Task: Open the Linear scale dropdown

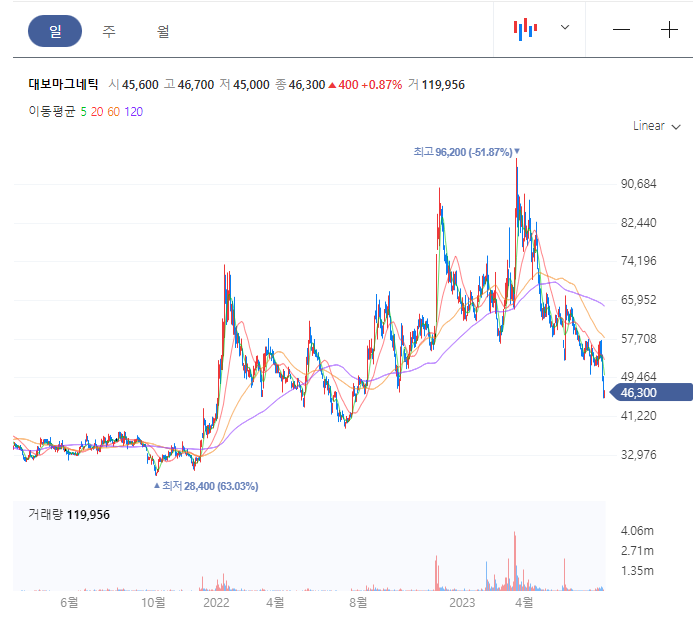Action: tap(657, 126)
